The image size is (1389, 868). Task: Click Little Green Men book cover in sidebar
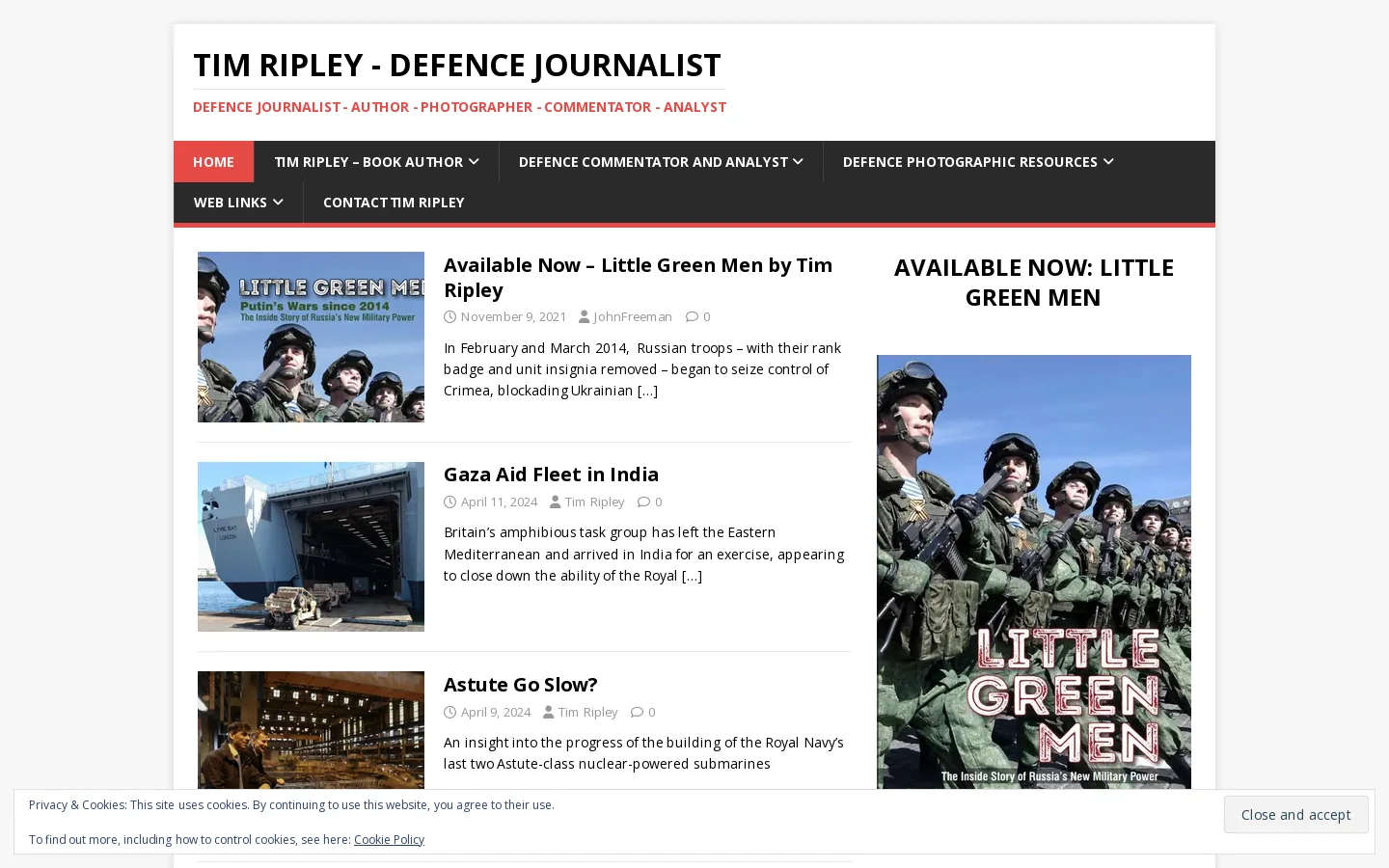point(1034,572)
